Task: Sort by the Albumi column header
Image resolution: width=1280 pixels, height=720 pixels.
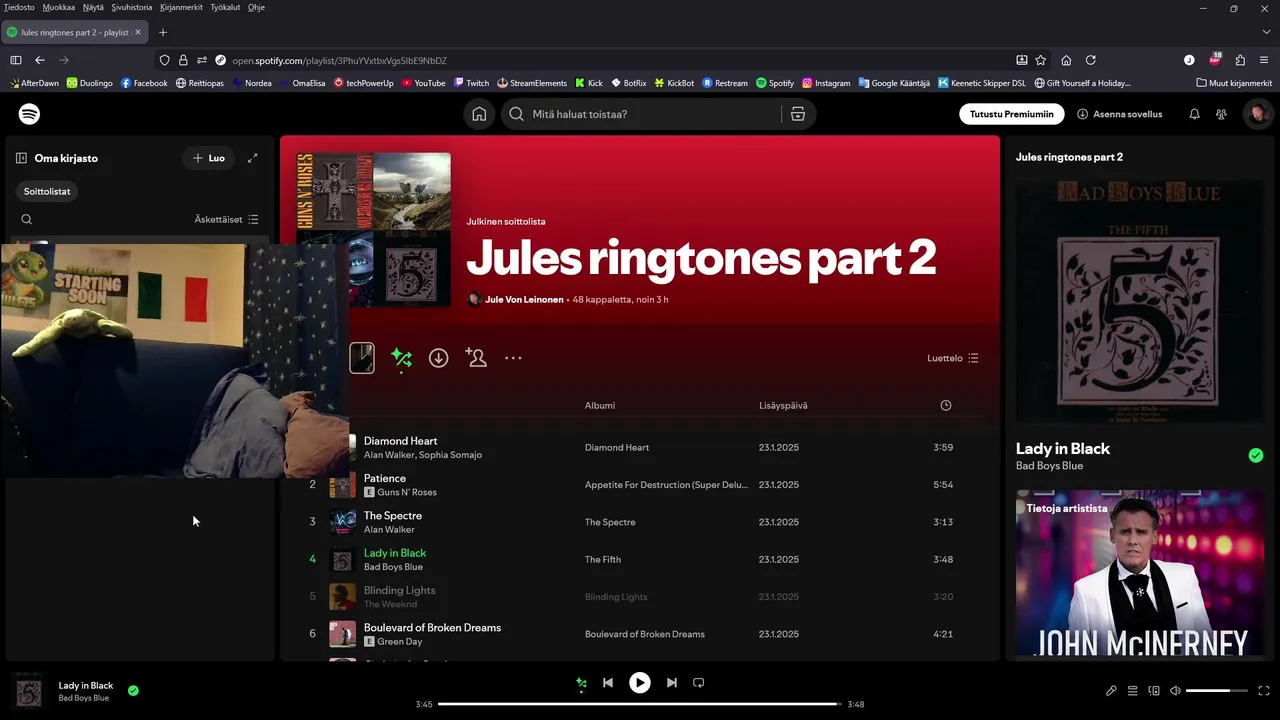Action: click(x=600, y=405)
